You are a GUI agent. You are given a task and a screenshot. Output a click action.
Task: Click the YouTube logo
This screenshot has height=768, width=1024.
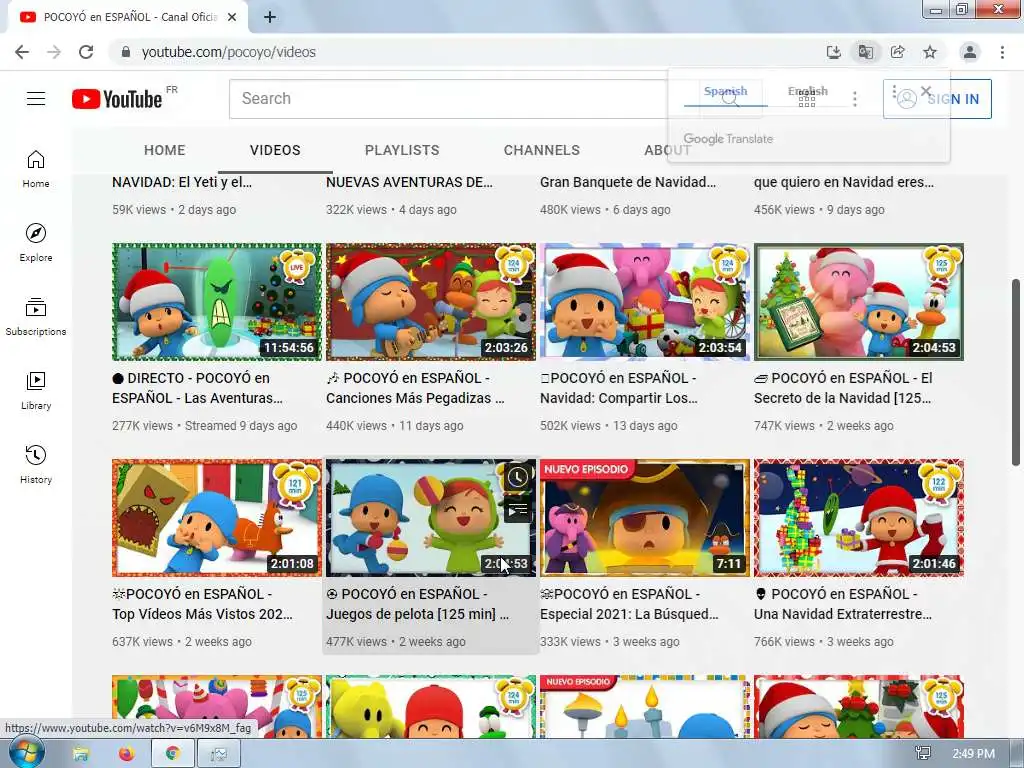click(x=117, y=99)
